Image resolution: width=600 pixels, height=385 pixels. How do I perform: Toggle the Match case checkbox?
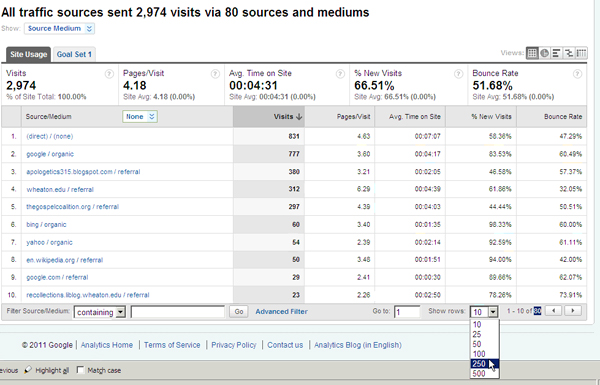[x=80, y=370]
